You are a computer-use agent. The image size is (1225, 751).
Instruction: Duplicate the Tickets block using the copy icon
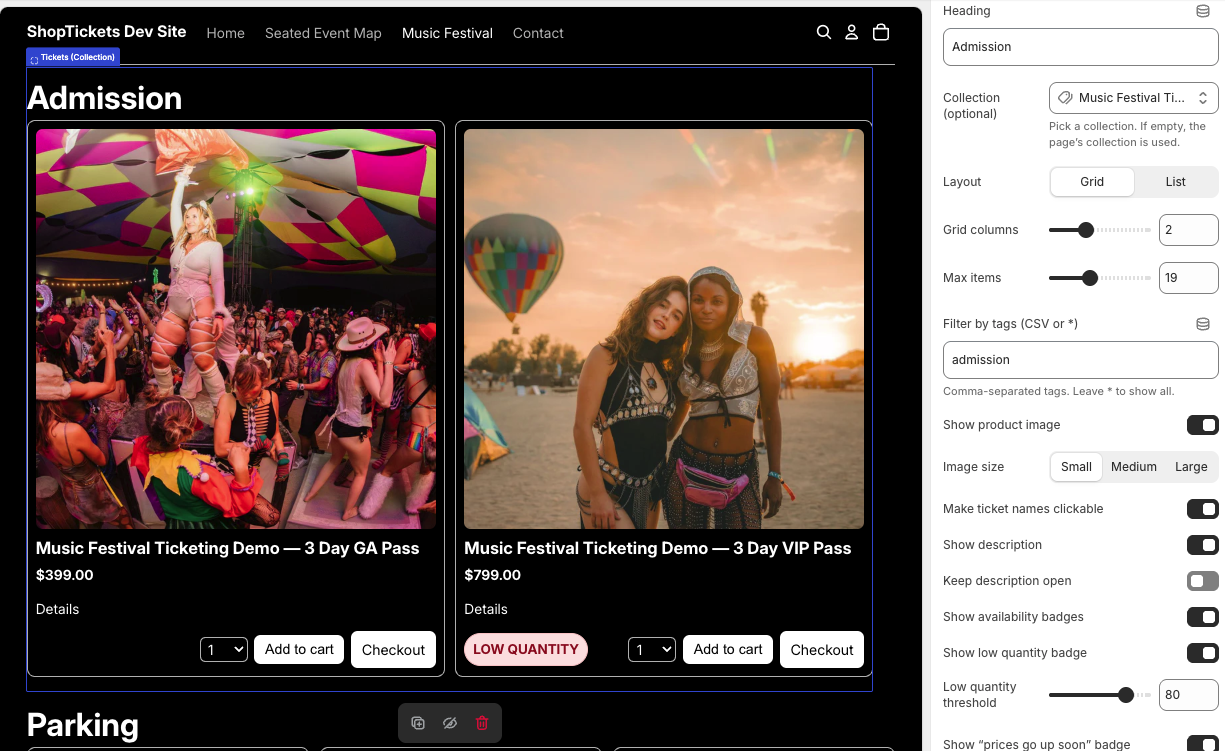click(418, 722)
